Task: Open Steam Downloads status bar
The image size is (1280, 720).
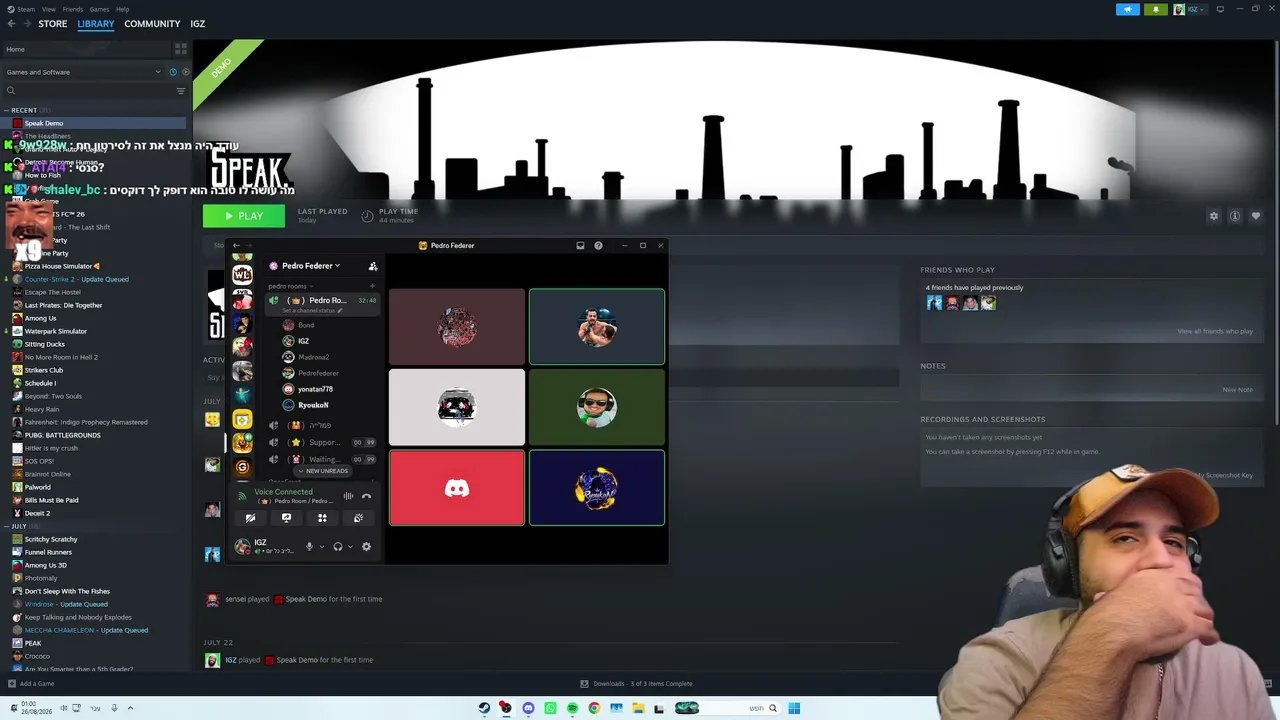Action: coord(636,684)
